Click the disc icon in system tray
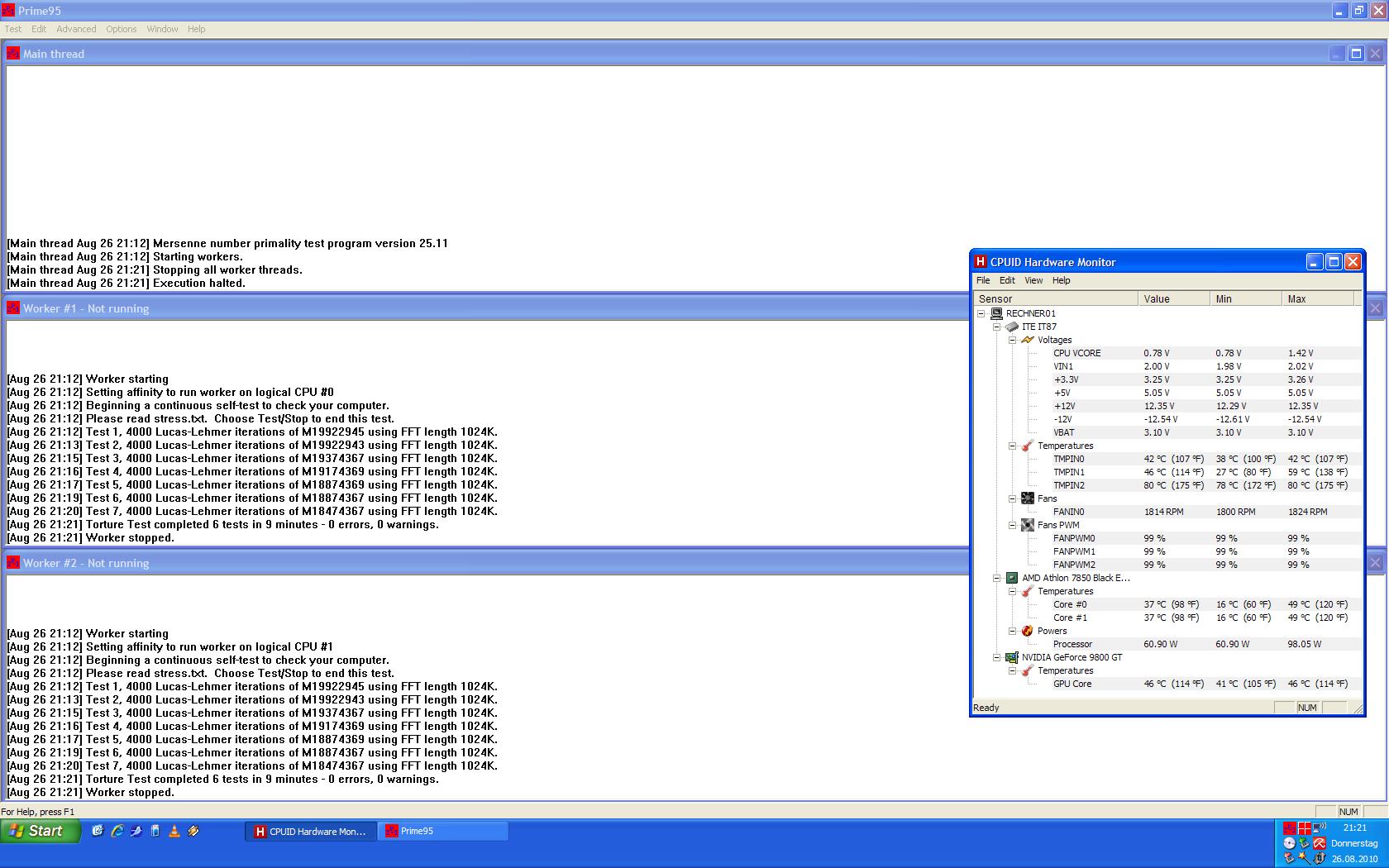This screenshot has width=1389, height=868. 1290,843
